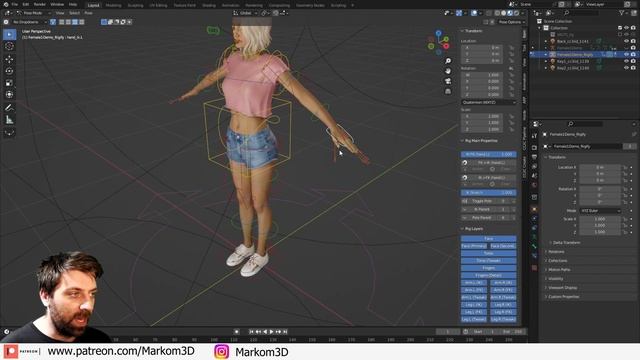Click the viewport zoom magnifier icon
Screen dimensions: 640x360
click(x=448, y=61)
